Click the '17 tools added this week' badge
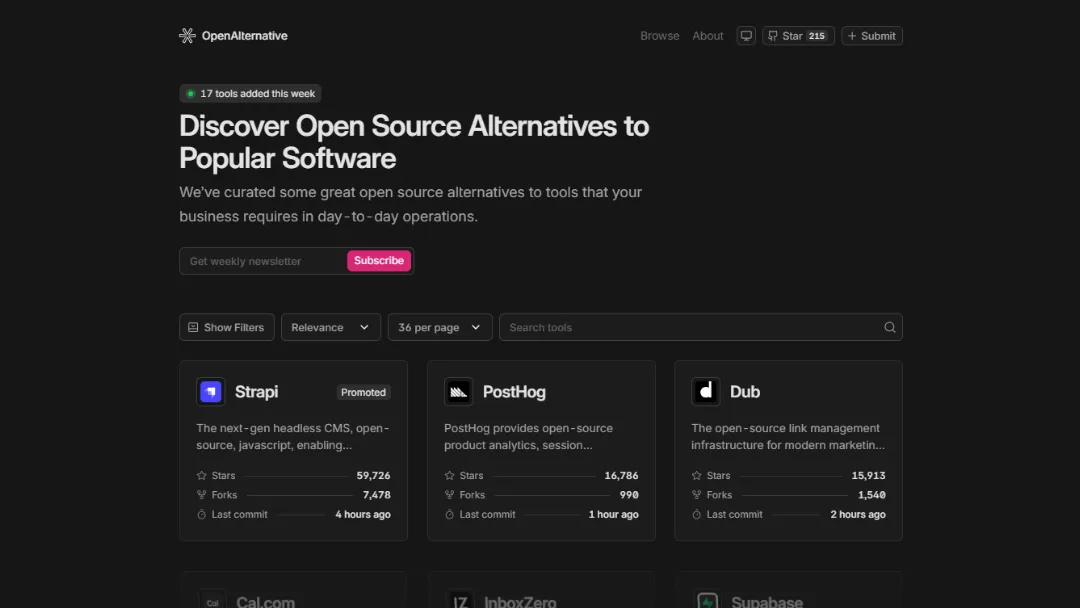 click(x=250, y=94)
